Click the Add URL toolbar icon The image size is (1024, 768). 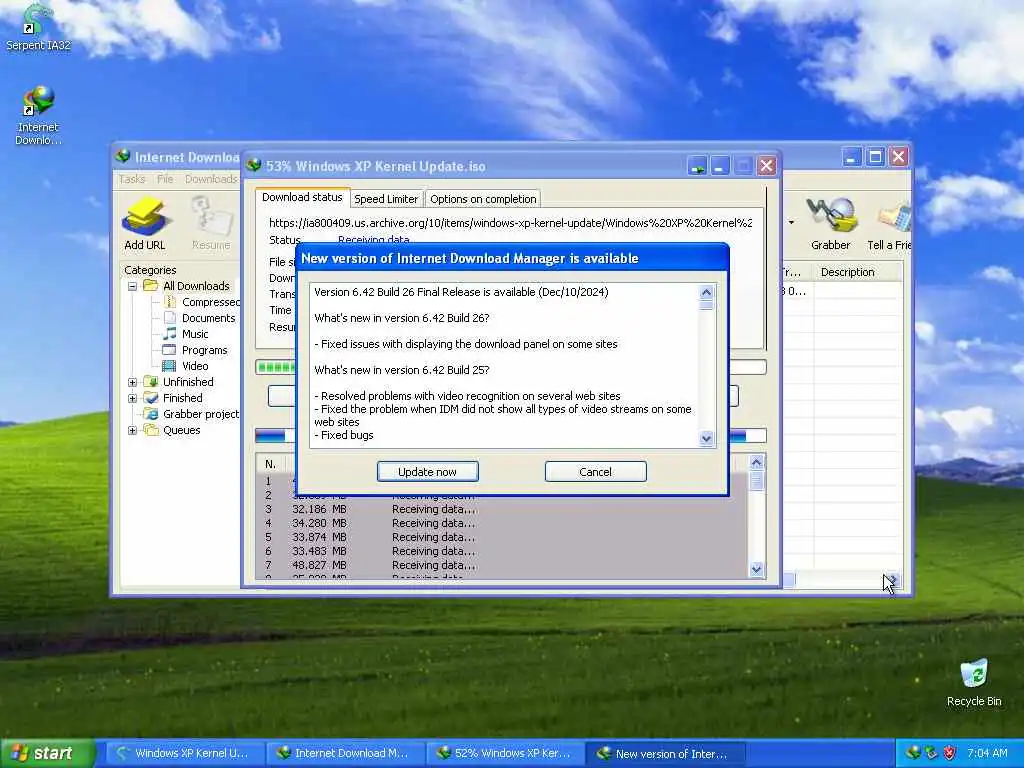[x=144, y=224]
